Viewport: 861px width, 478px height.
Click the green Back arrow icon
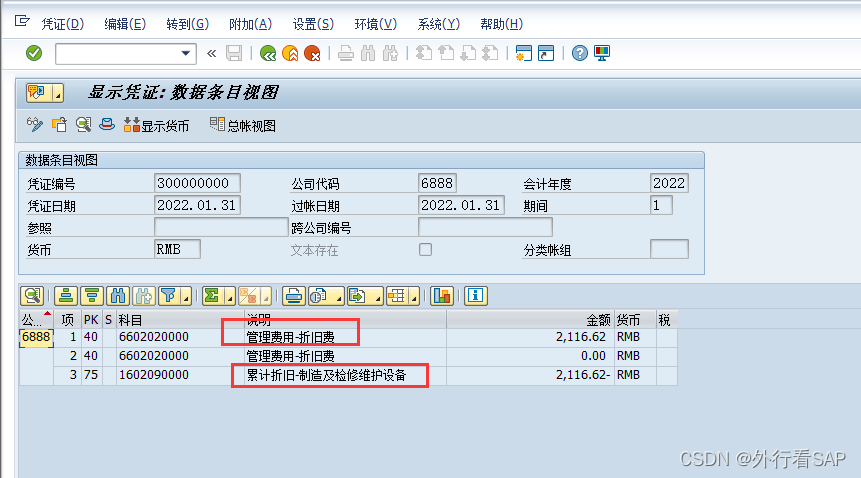click(268, 53)
